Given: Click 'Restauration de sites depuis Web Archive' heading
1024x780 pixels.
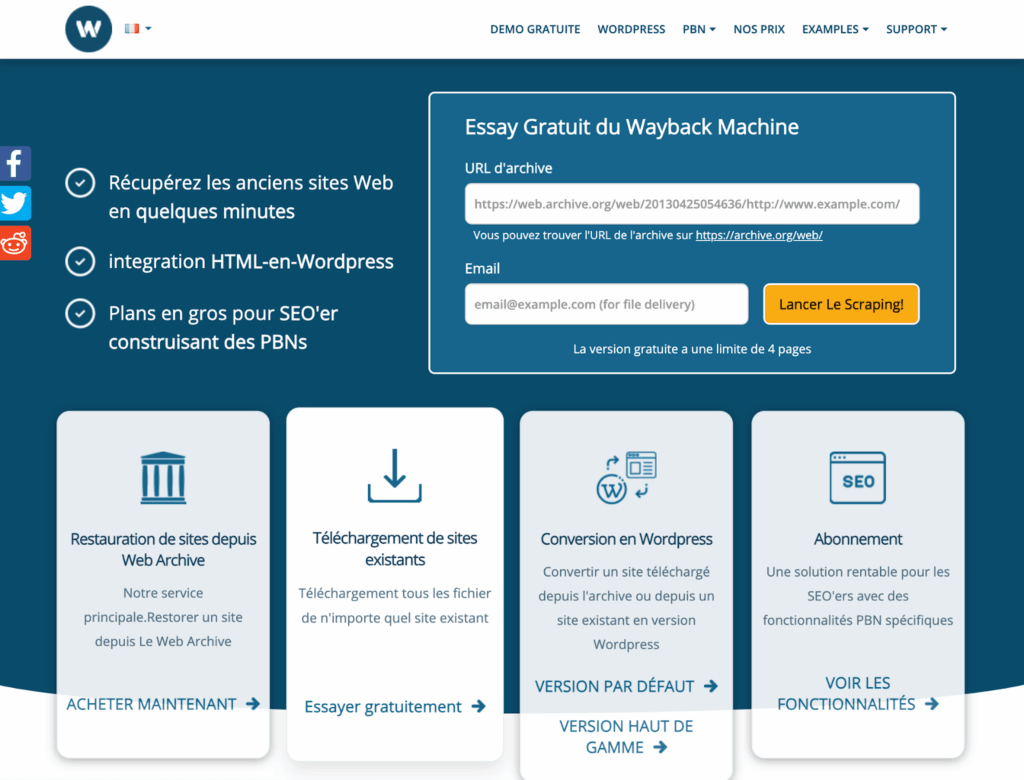Looking at the screenshot, I should (x=163, y=549).
